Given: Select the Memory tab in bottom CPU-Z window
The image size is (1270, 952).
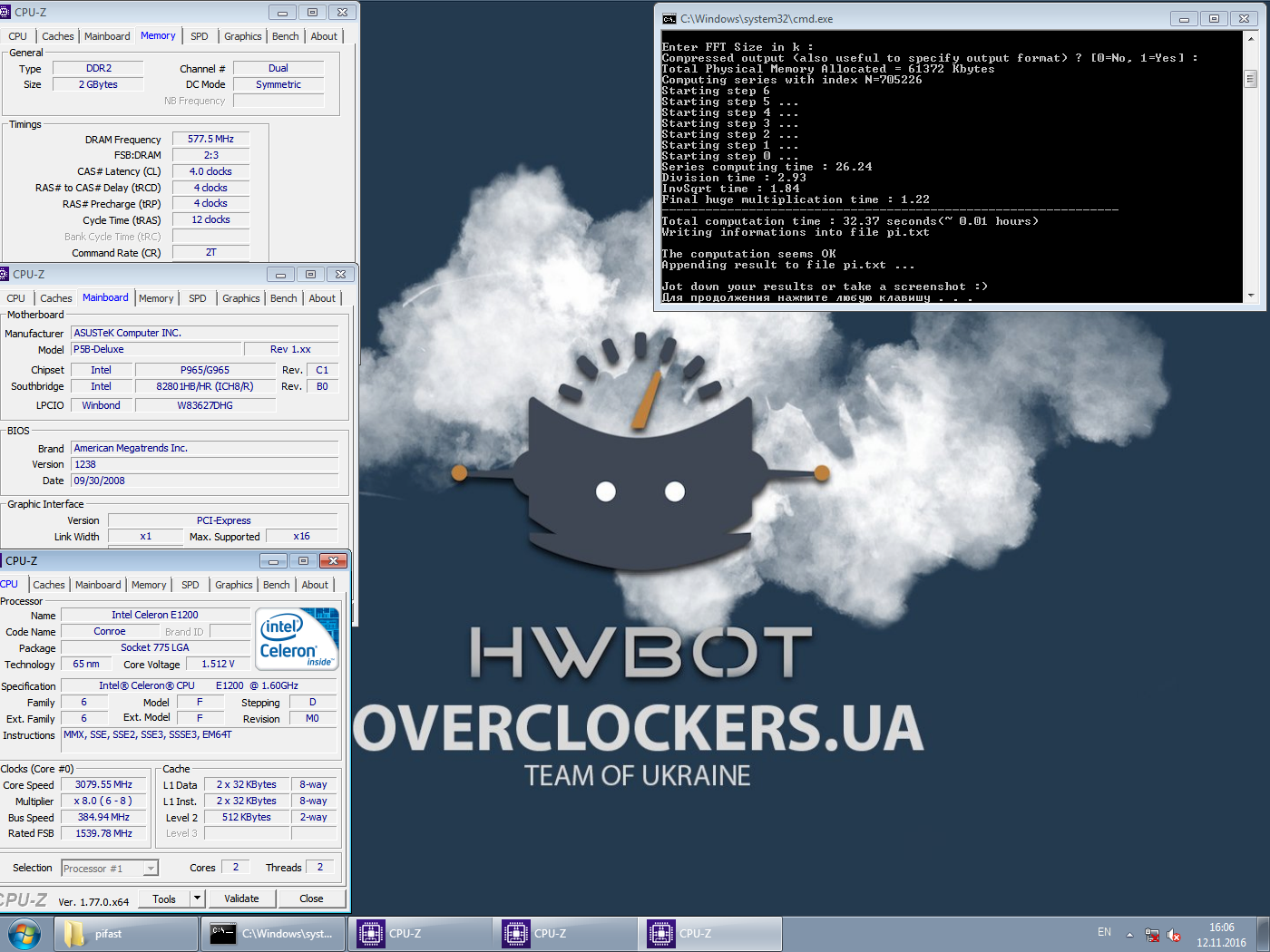Looking at the screenshot, I should (149, 585).
